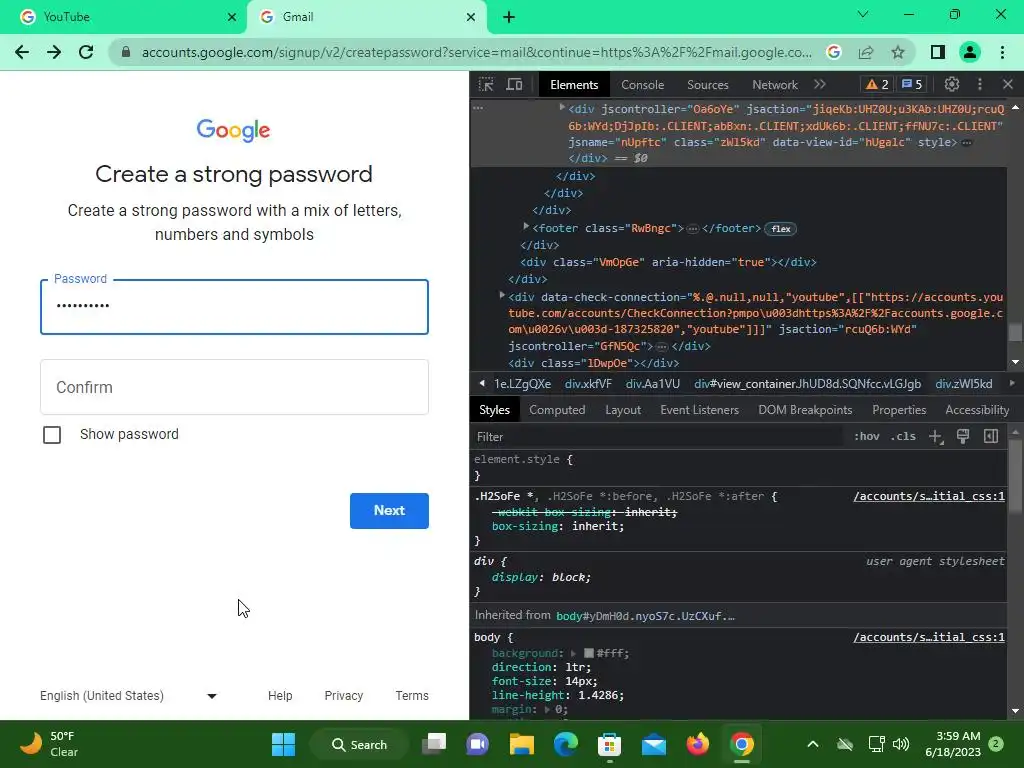Screen dimensions: 1024x768
Task: Toggle the device toolbar icon in DevTools
Action: coord(515,84)
